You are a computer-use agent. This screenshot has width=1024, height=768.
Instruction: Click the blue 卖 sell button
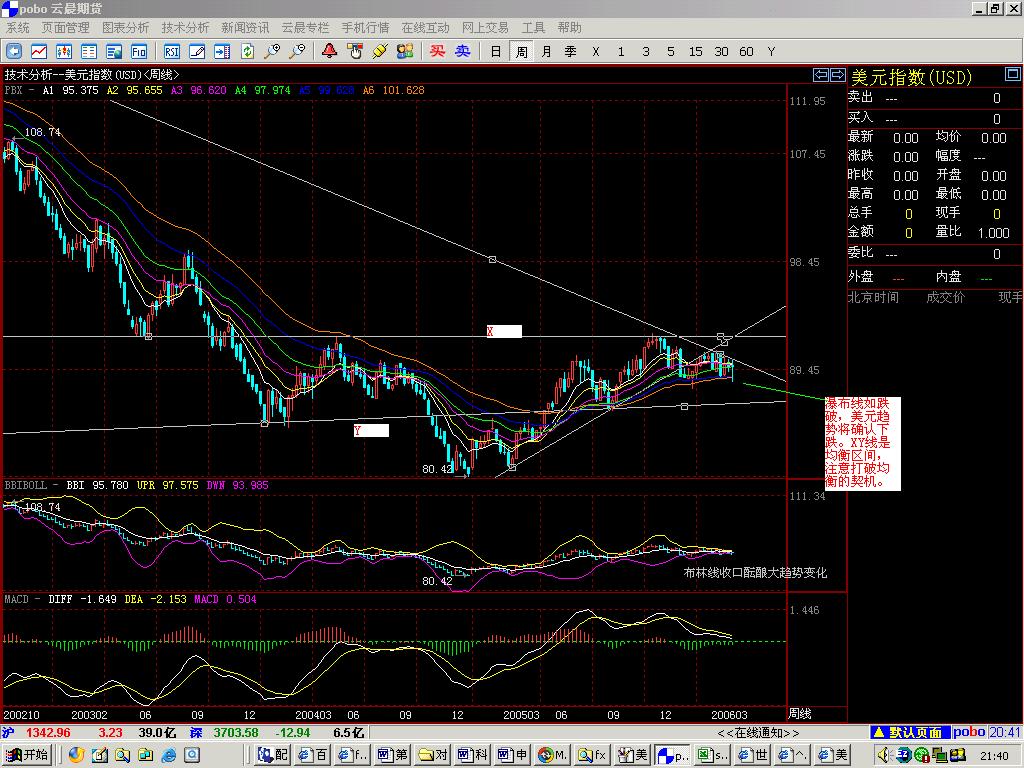pyautogui.click(x=462, y=51)
